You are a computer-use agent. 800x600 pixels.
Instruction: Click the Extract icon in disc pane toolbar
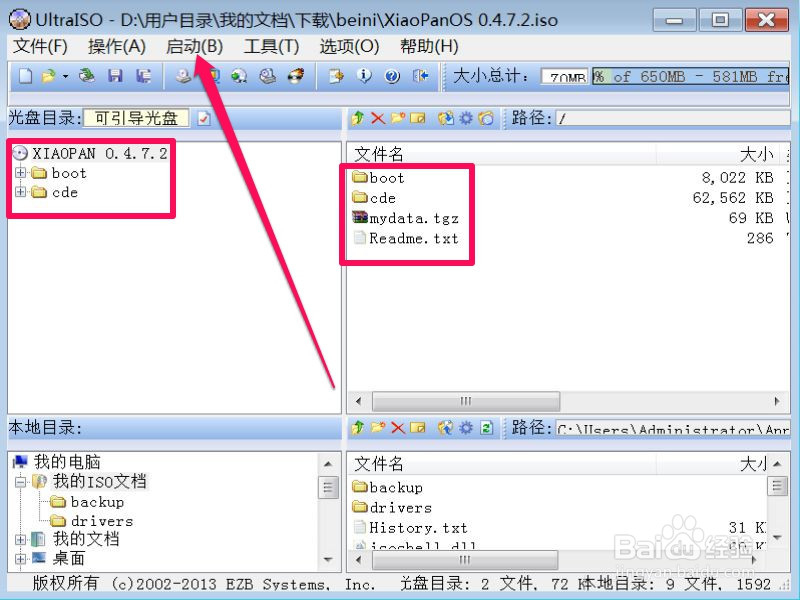pyautogui.click(x=445, y=118)
